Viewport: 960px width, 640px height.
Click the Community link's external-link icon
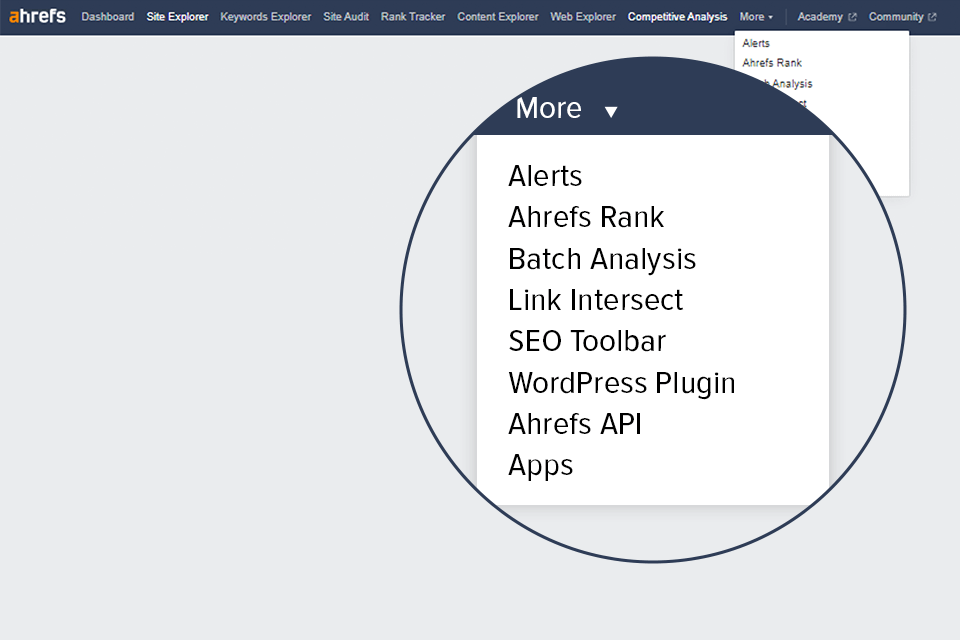[932, 17]
